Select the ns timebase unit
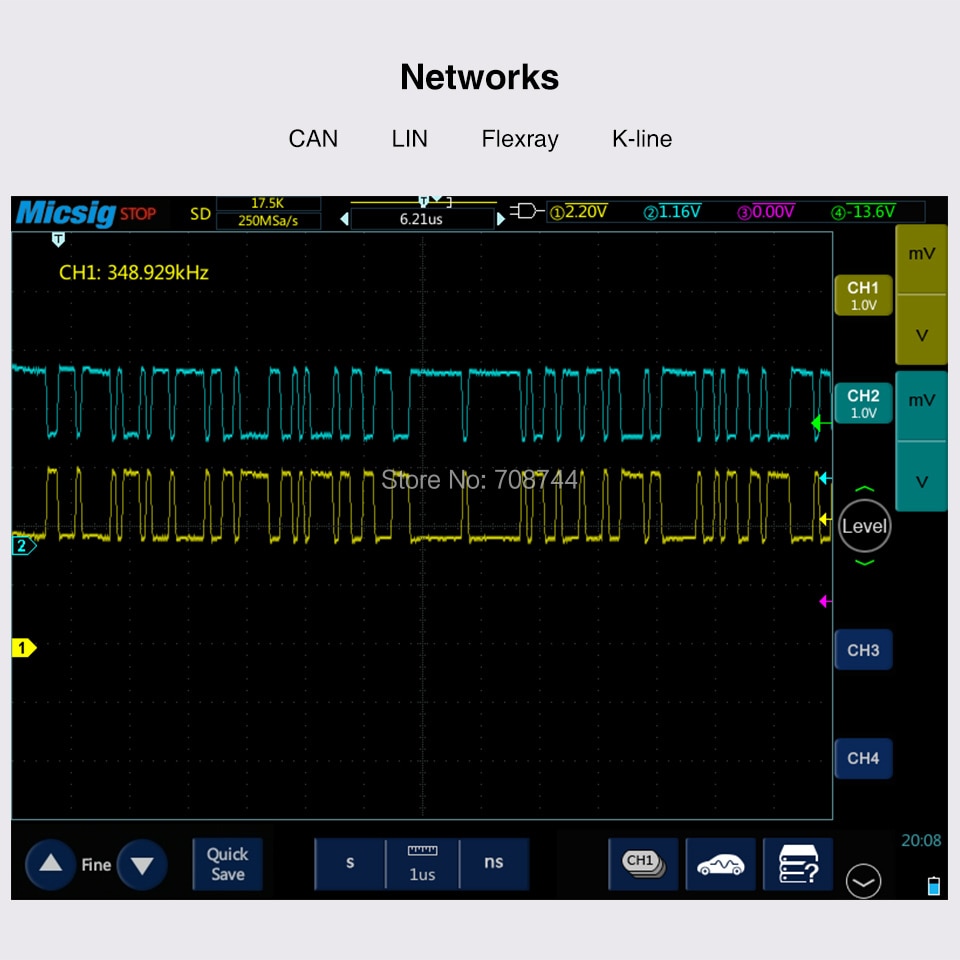 (494, 864)
